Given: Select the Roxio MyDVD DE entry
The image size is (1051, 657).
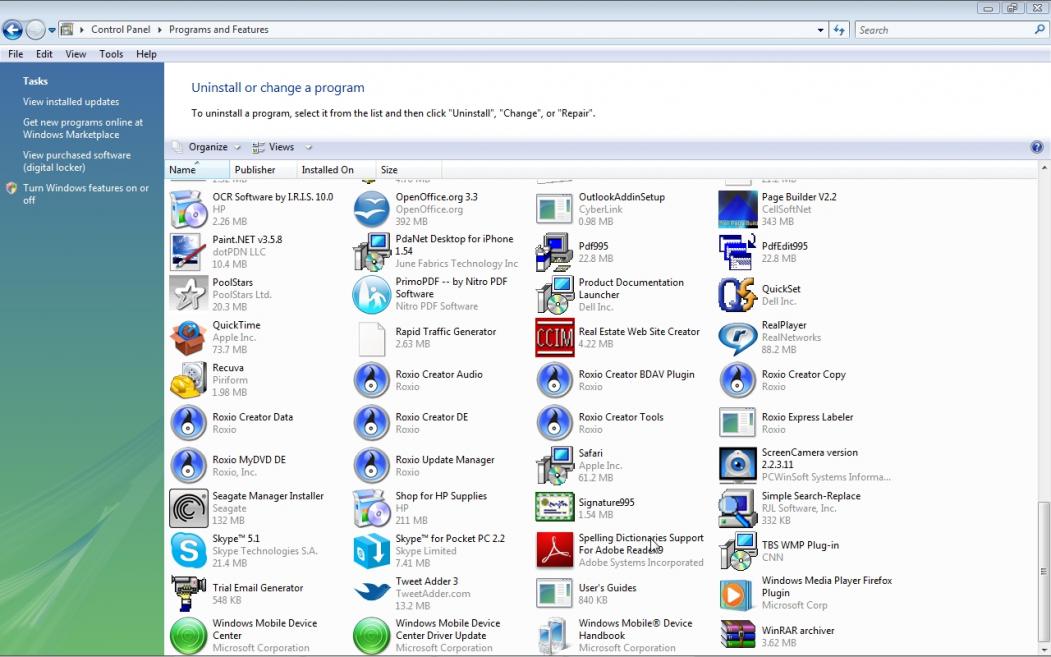Looking at the screenshot, I should 229,465.
